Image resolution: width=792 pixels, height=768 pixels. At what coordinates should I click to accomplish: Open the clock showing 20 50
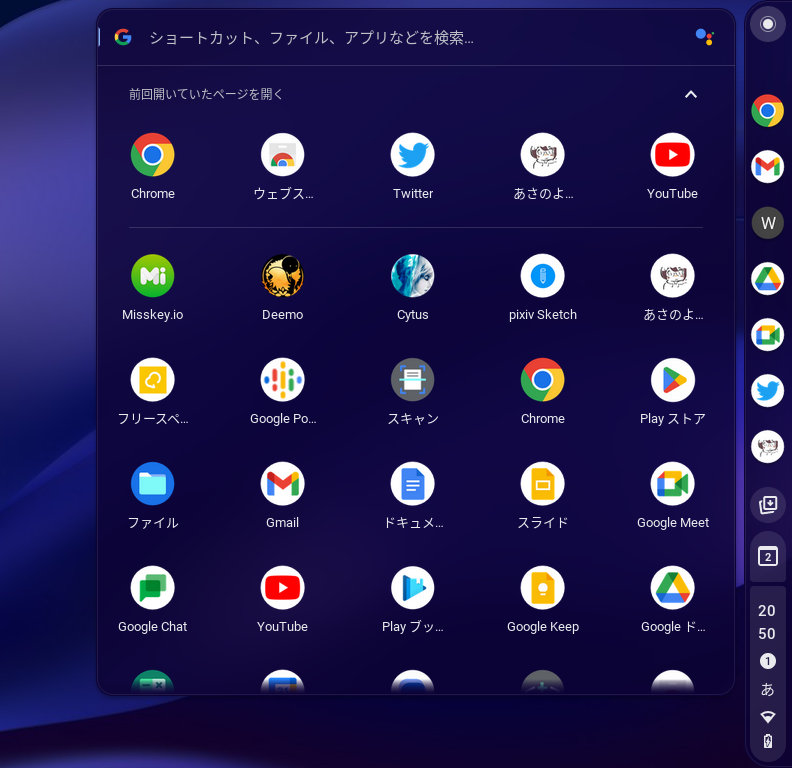(x=767, y=622)
